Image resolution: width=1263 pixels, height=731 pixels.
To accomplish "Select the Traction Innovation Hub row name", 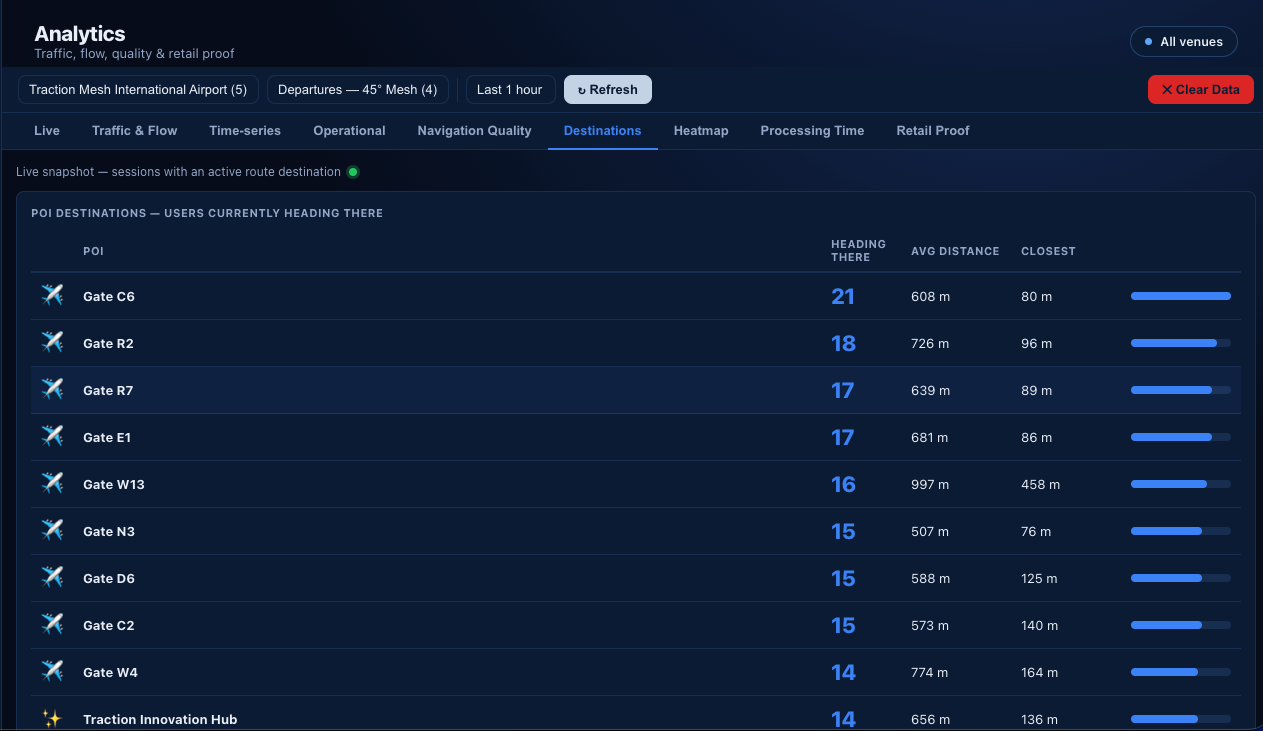I will tap(160, 720).
